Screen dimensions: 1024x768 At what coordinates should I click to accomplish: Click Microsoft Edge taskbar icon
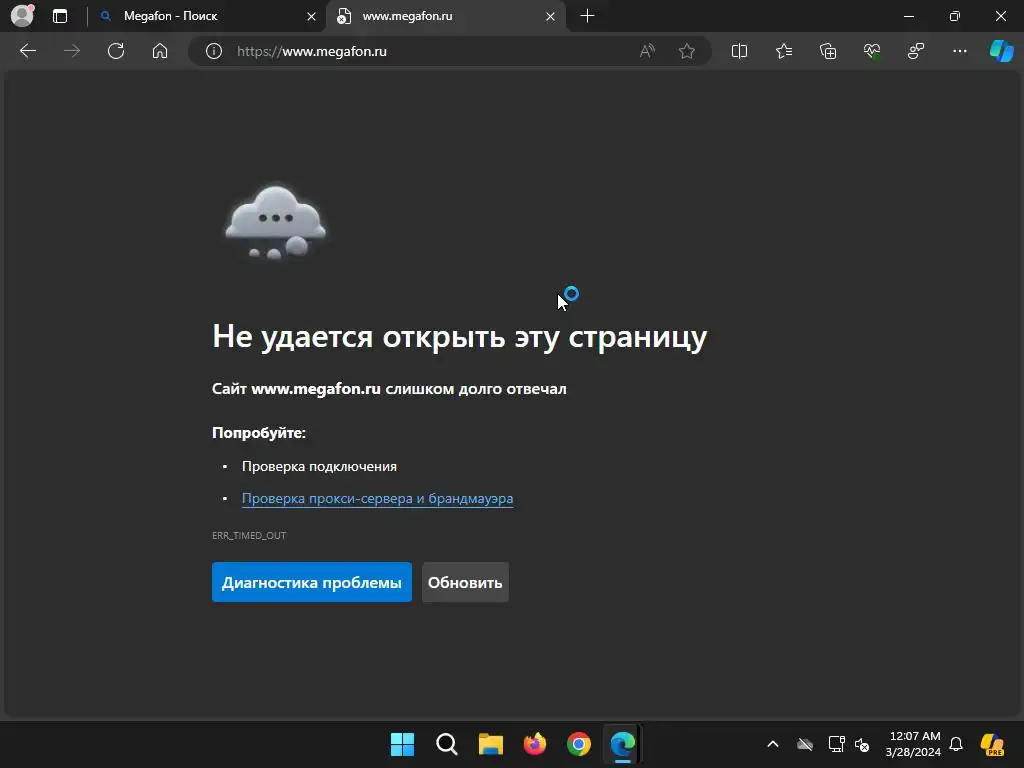pos(622,744)
